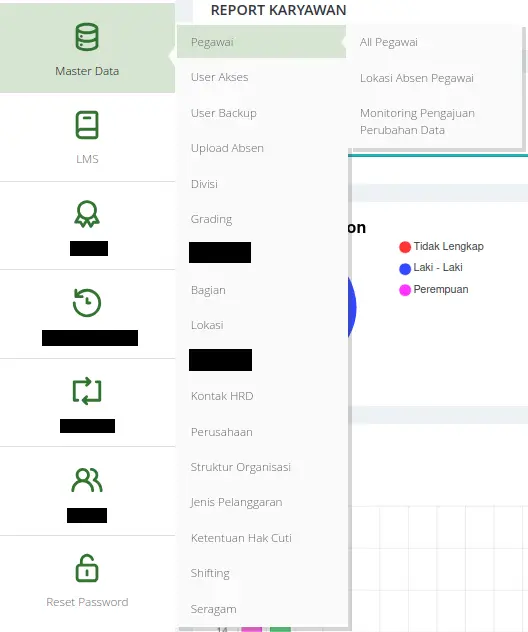Click the LMS label
The width and height of the screenshot is (528, 632).
pos(87,159)
